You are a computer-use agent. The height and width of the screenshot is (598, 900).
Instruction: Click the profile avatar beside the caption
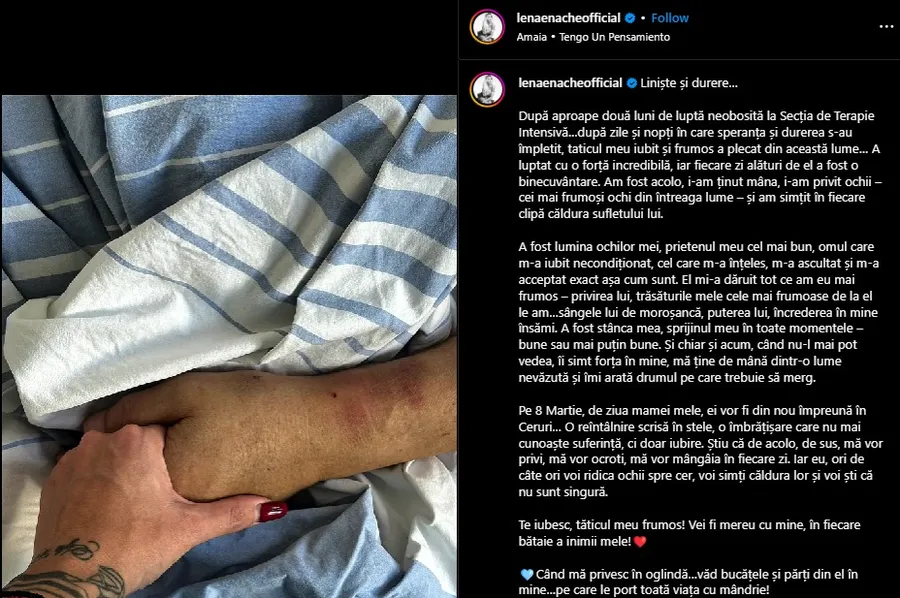(x=487, y=90)
